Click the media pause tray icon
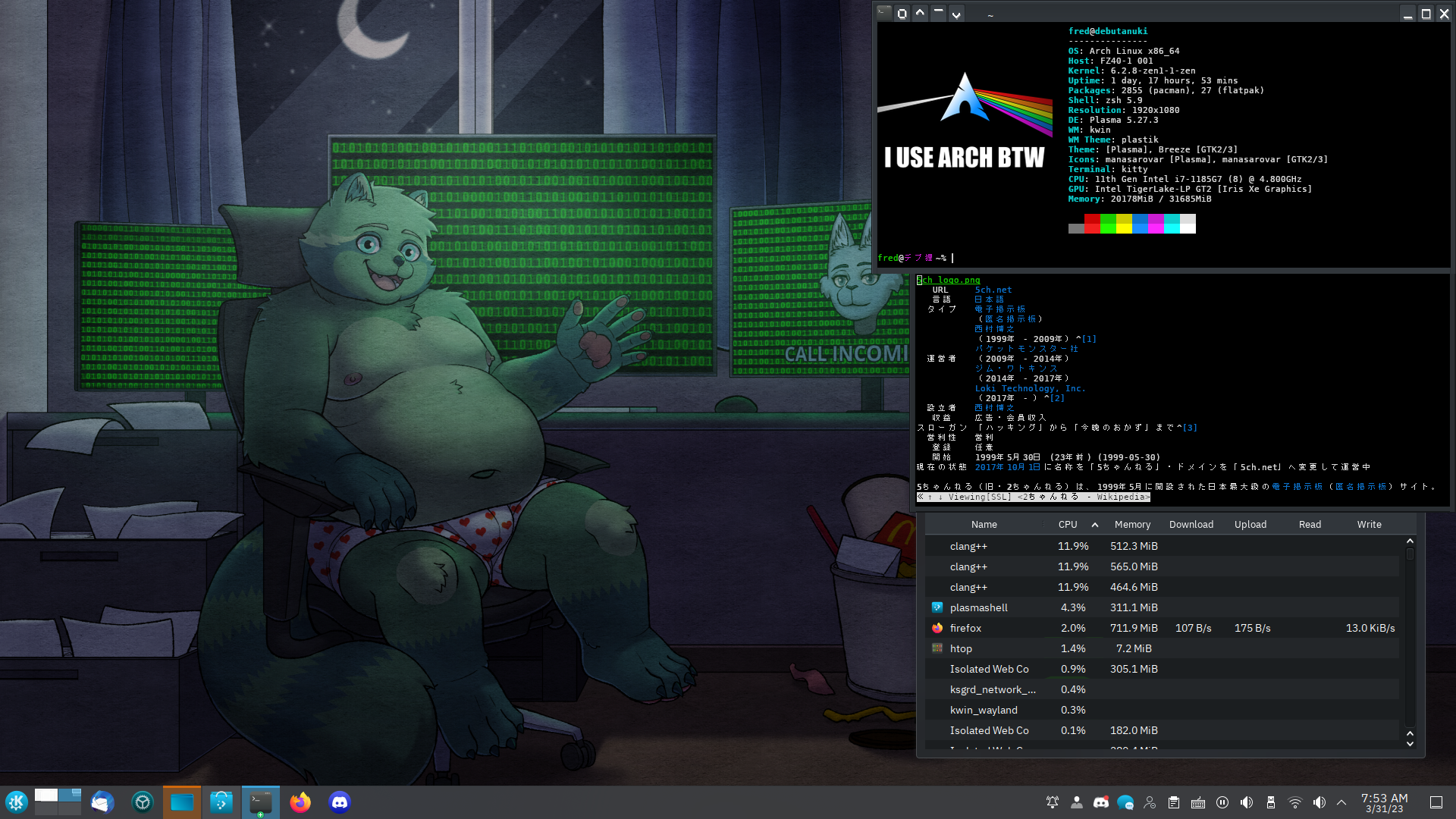1456x819 pixels. pos(1222,802)
